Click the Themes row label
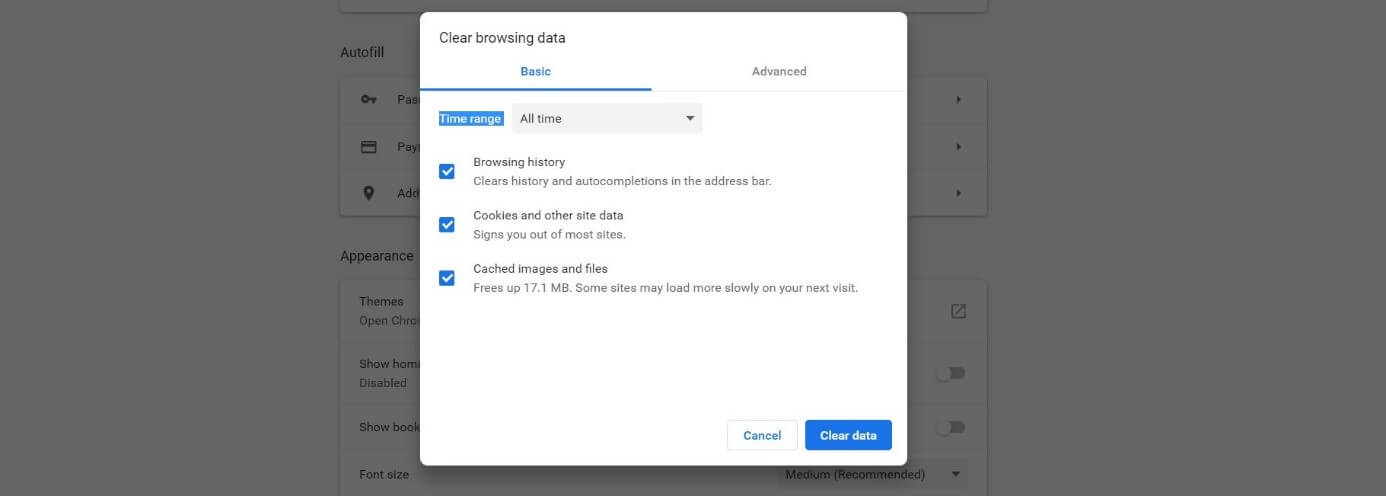 tap(381, 301)
